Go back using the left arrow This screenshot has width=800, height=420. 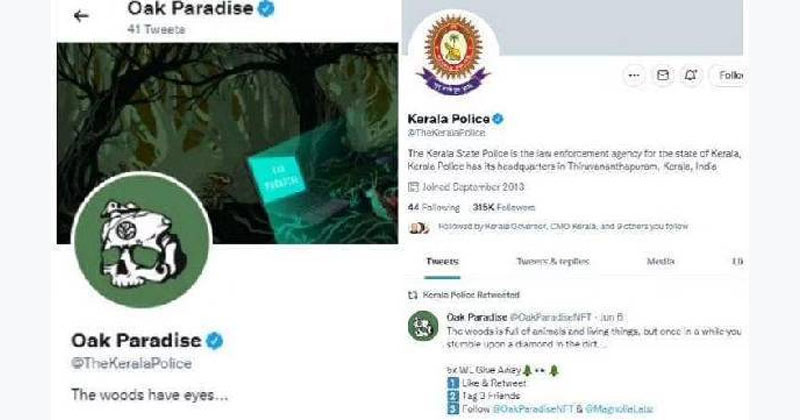tap(81, 16)
